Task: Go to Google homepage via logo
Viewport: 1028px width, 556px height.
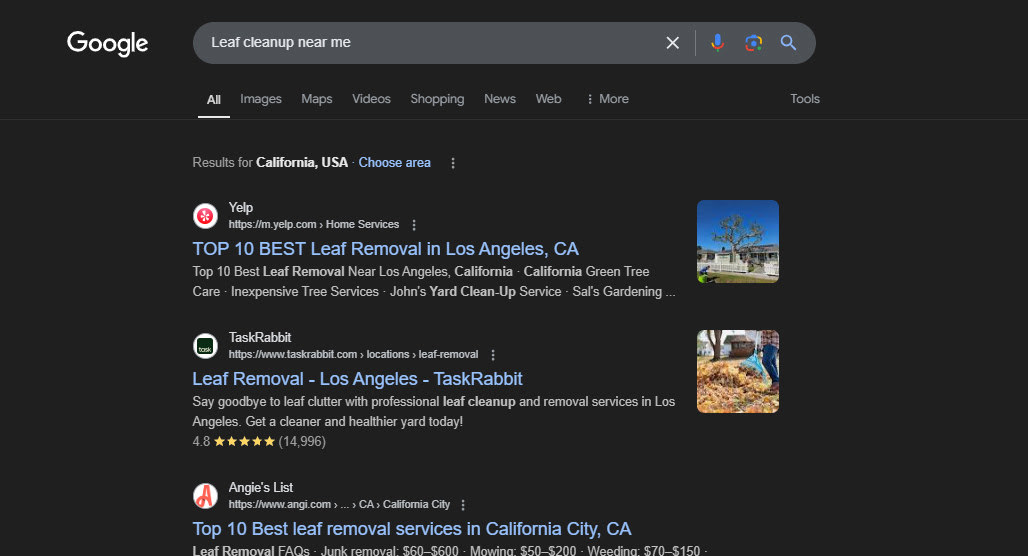Action: coord(108,44)
